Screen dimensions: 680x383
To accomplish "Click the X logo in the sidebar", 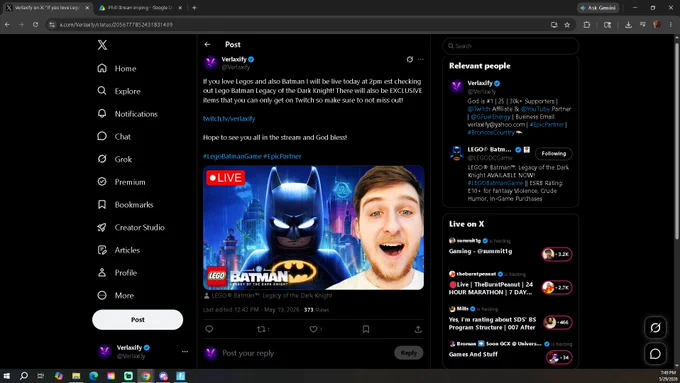I will point(102,45).
